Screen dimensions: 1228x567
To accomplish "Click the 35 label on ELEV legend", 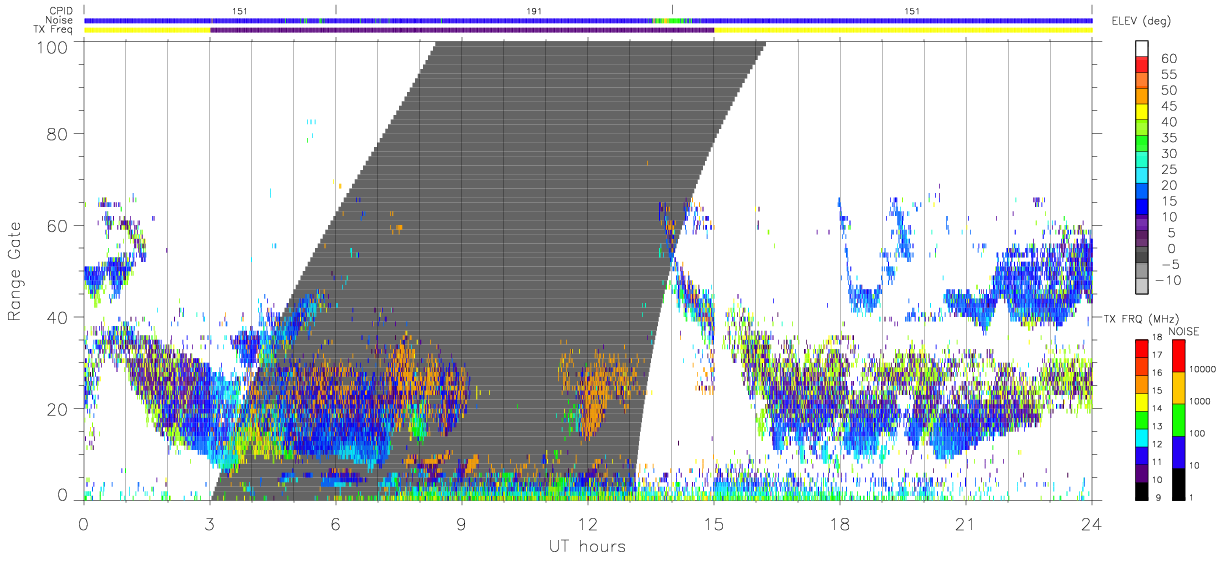I will point(1169,138).
